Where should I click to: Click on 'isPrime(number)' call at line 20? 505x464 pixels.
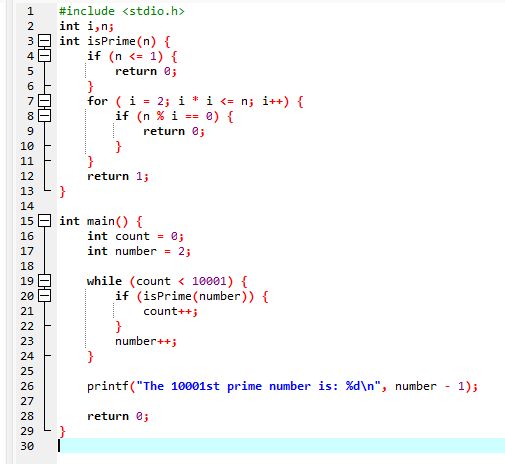click(x=195, y=296)
